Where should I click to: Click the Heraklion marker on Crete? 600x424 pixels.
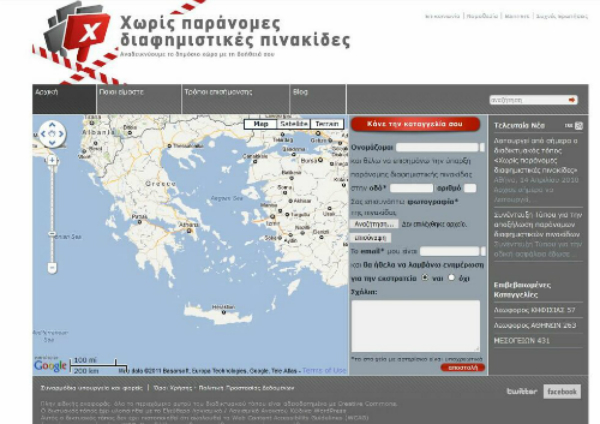tap(224, 312)
